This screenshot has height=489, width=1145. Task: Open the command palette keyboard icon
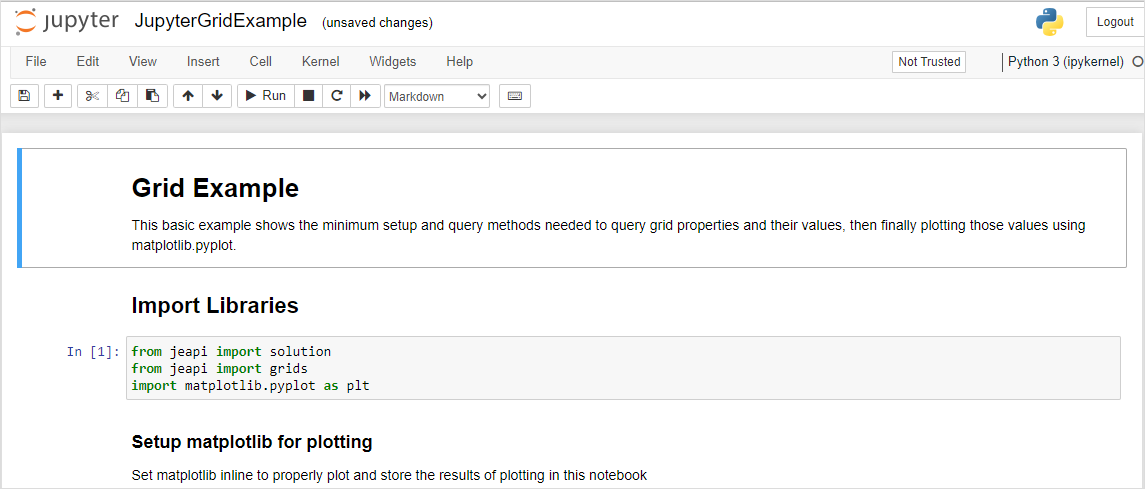(515, 96)
